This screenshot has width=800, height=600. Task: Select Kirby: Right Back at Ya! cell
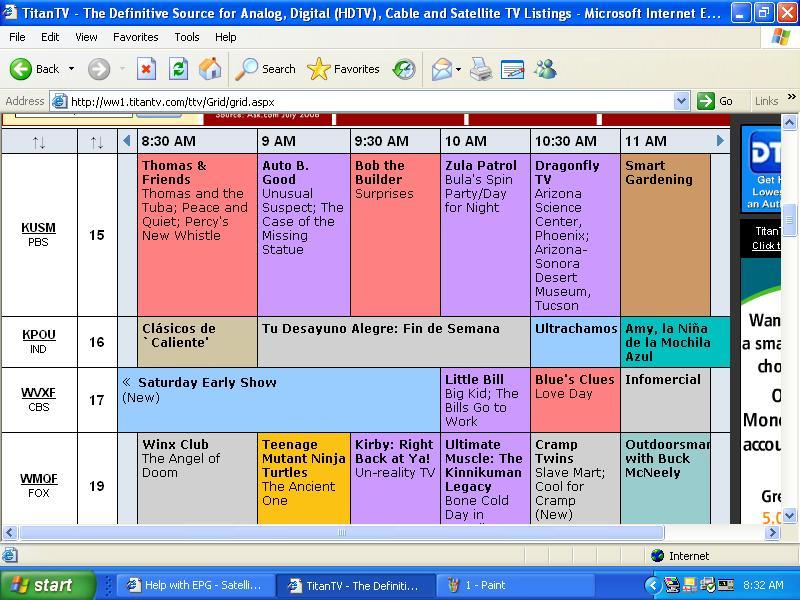(395, 479)
